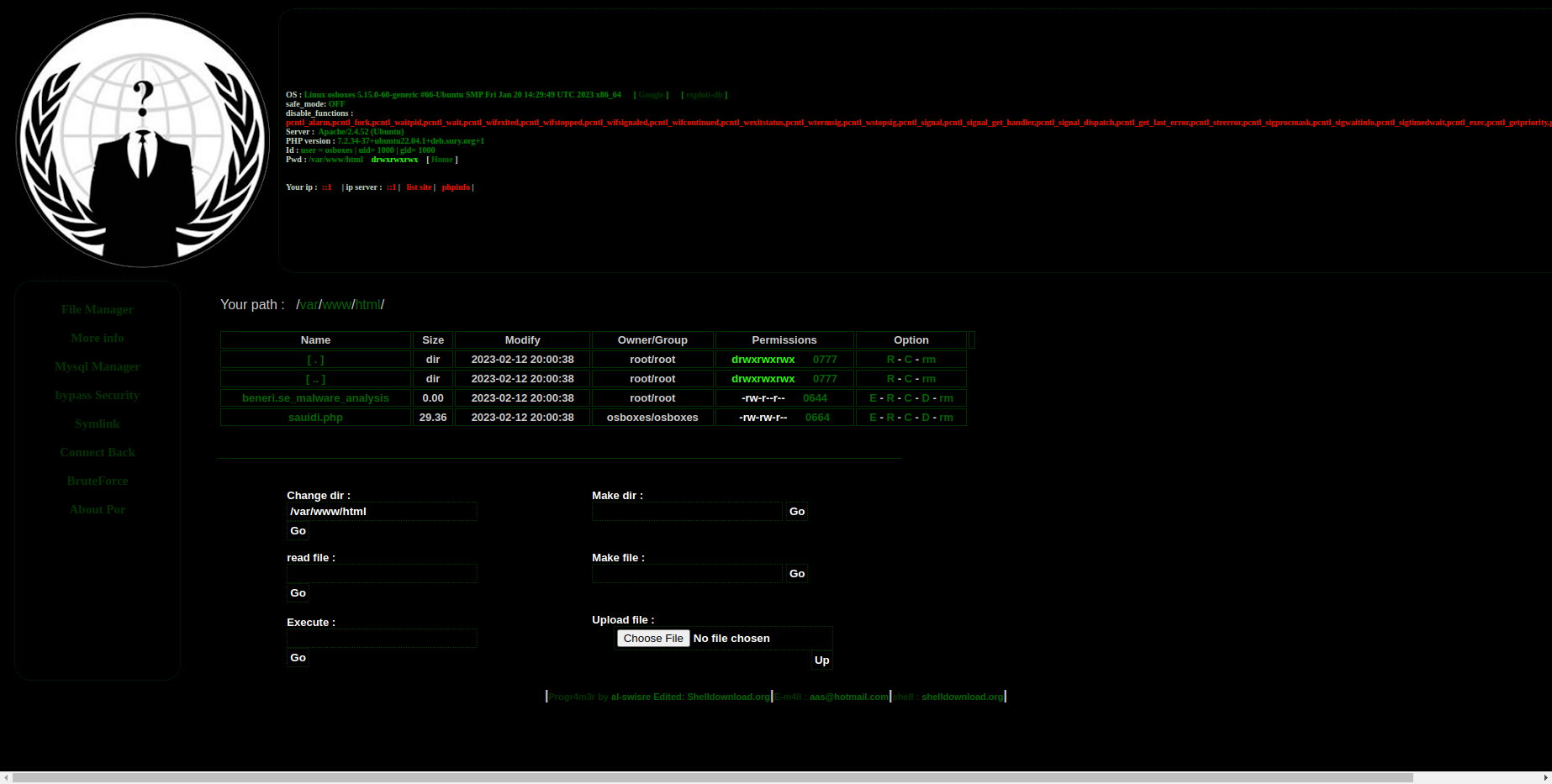Click the Permissions column header
Viewport: 1552px width, 784px height.
[784, 340]
